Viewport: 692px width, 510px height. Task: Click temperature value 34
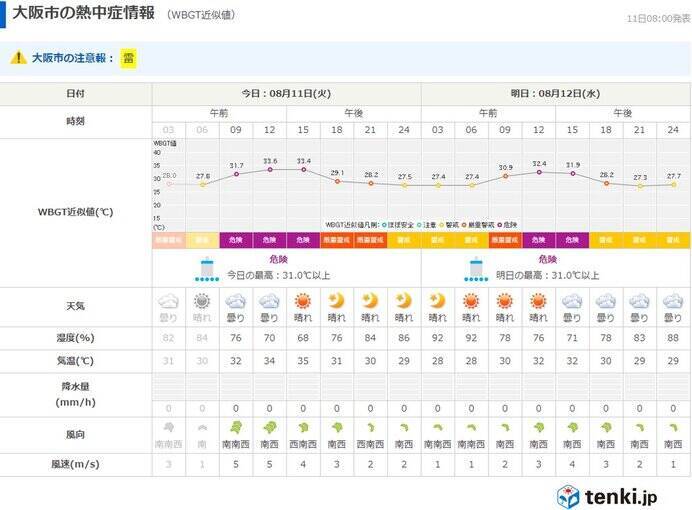tap(269, 361)
